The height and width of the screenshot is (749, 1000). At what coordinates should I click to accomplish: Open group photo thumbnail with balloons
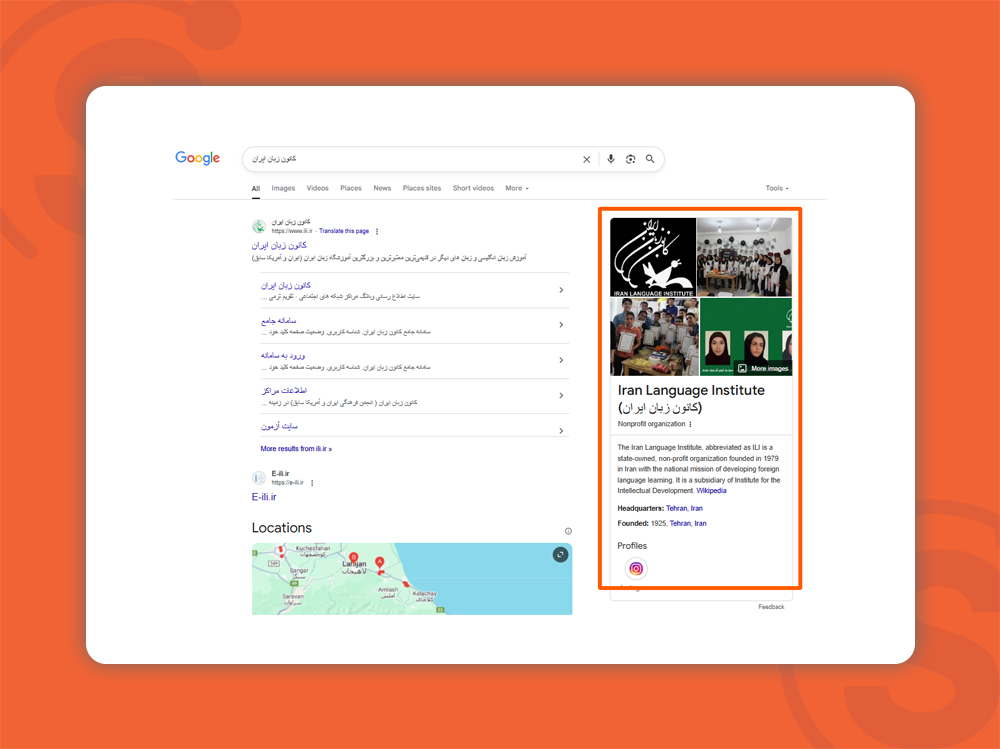click(745, 257)
